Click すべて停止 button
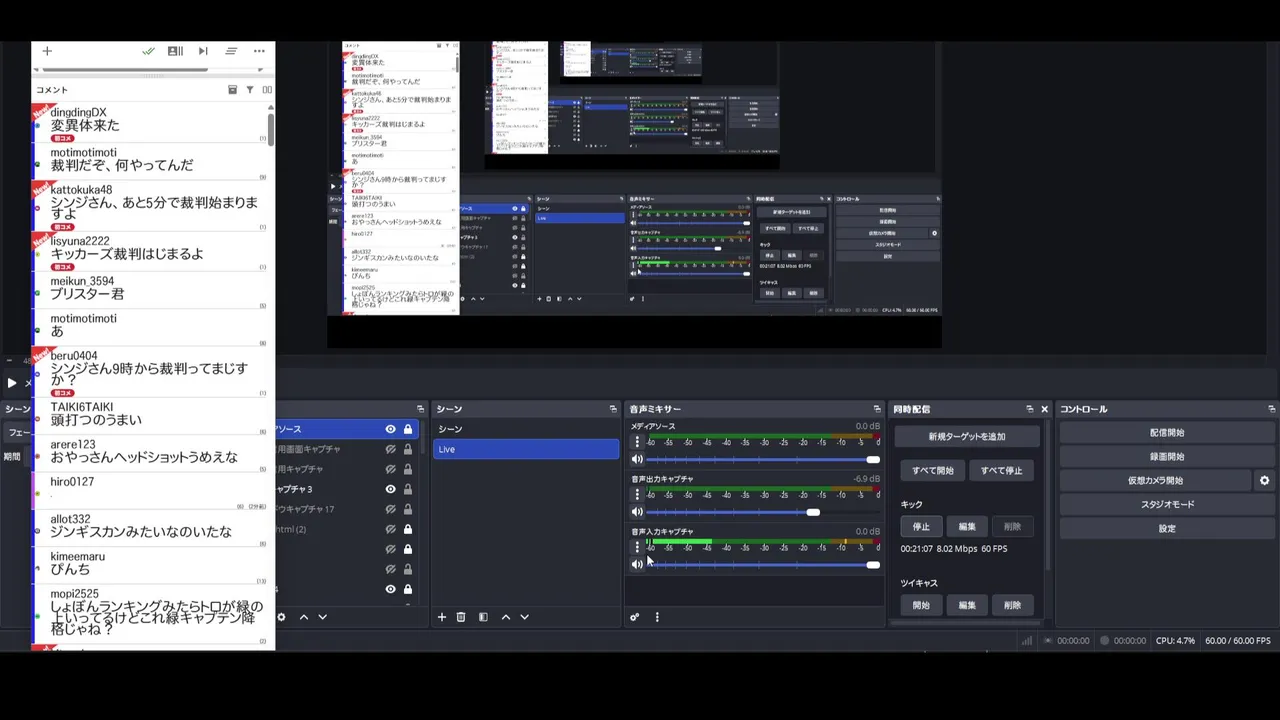1280x720 pixels. coord(1001,470)
